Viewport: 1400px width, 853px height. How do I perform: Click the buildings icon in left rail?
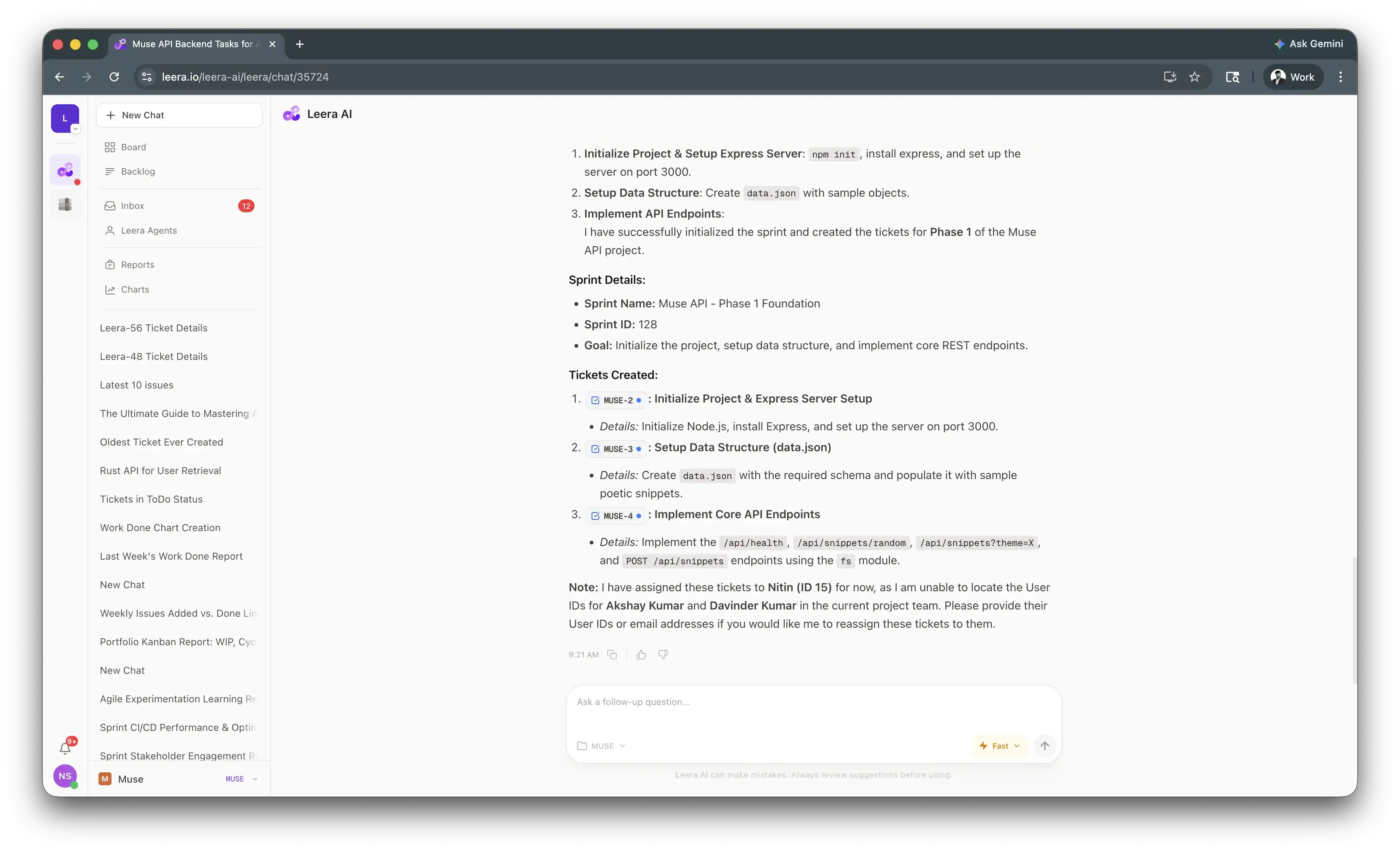[65, 205]
